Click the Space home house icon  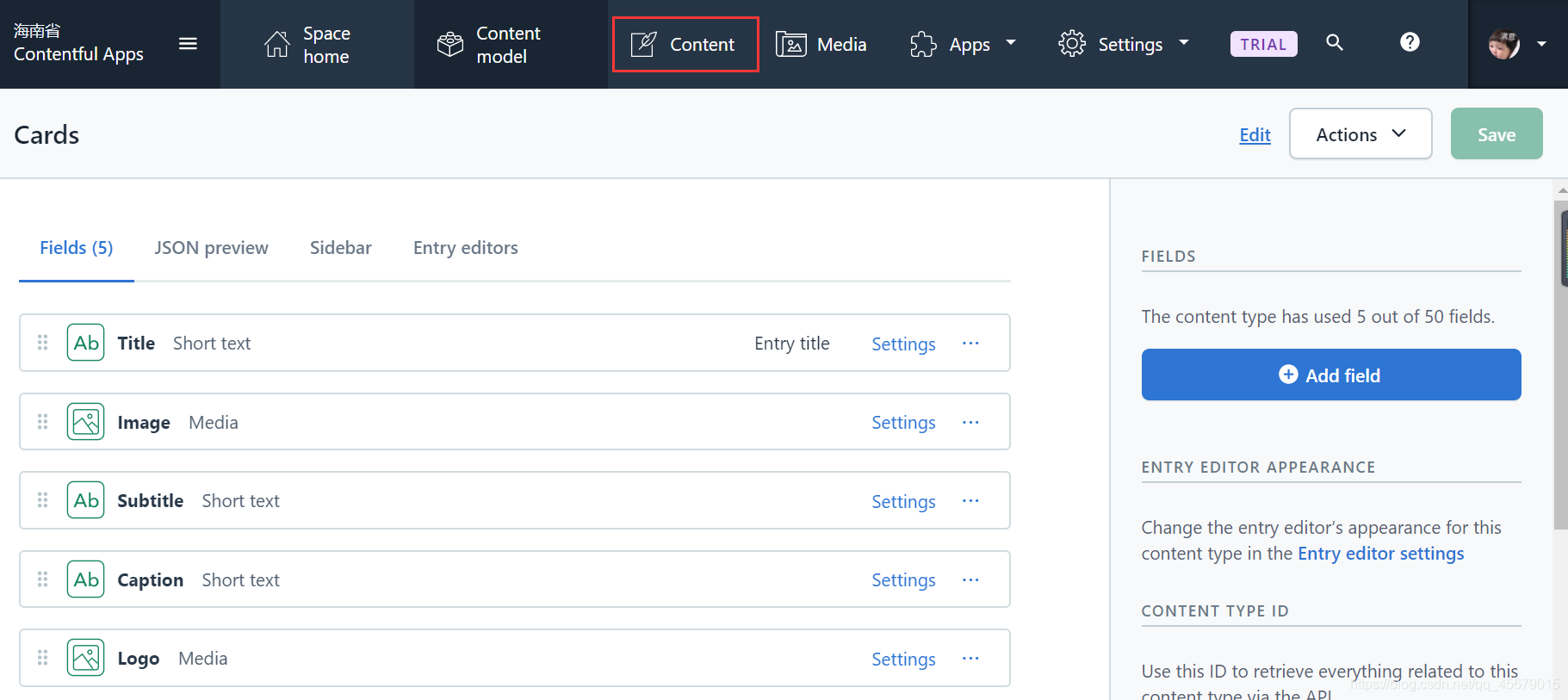click(277, 44)
